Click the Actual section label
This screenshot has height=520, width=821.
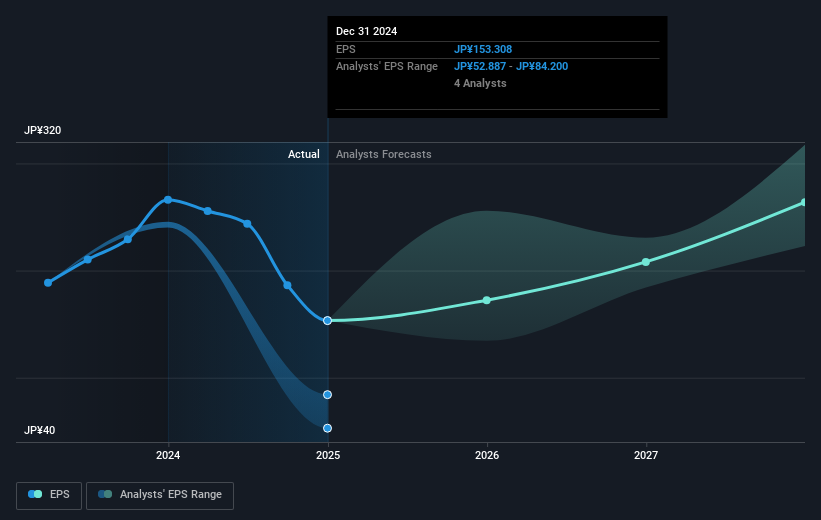(x=304, y=154)
